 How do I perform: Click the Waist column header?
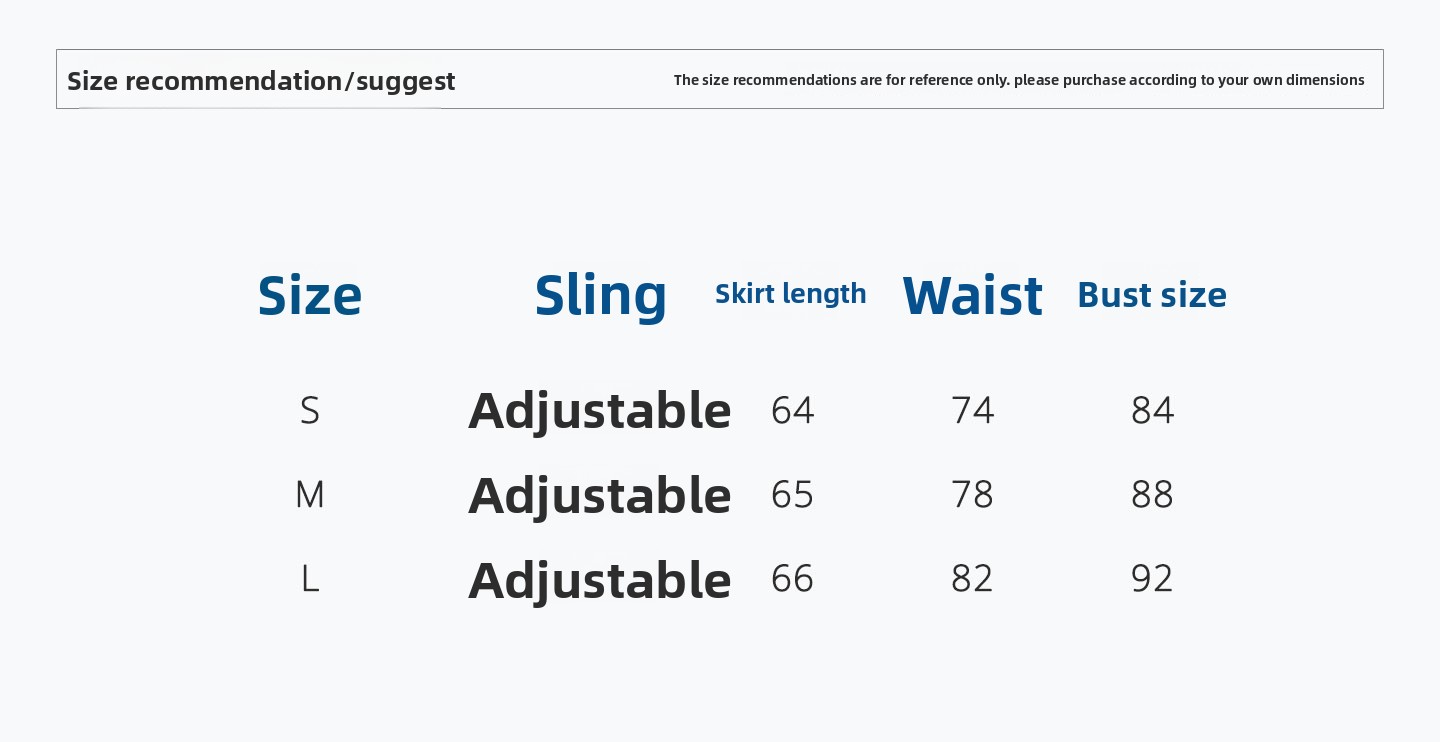click(972, 296)
